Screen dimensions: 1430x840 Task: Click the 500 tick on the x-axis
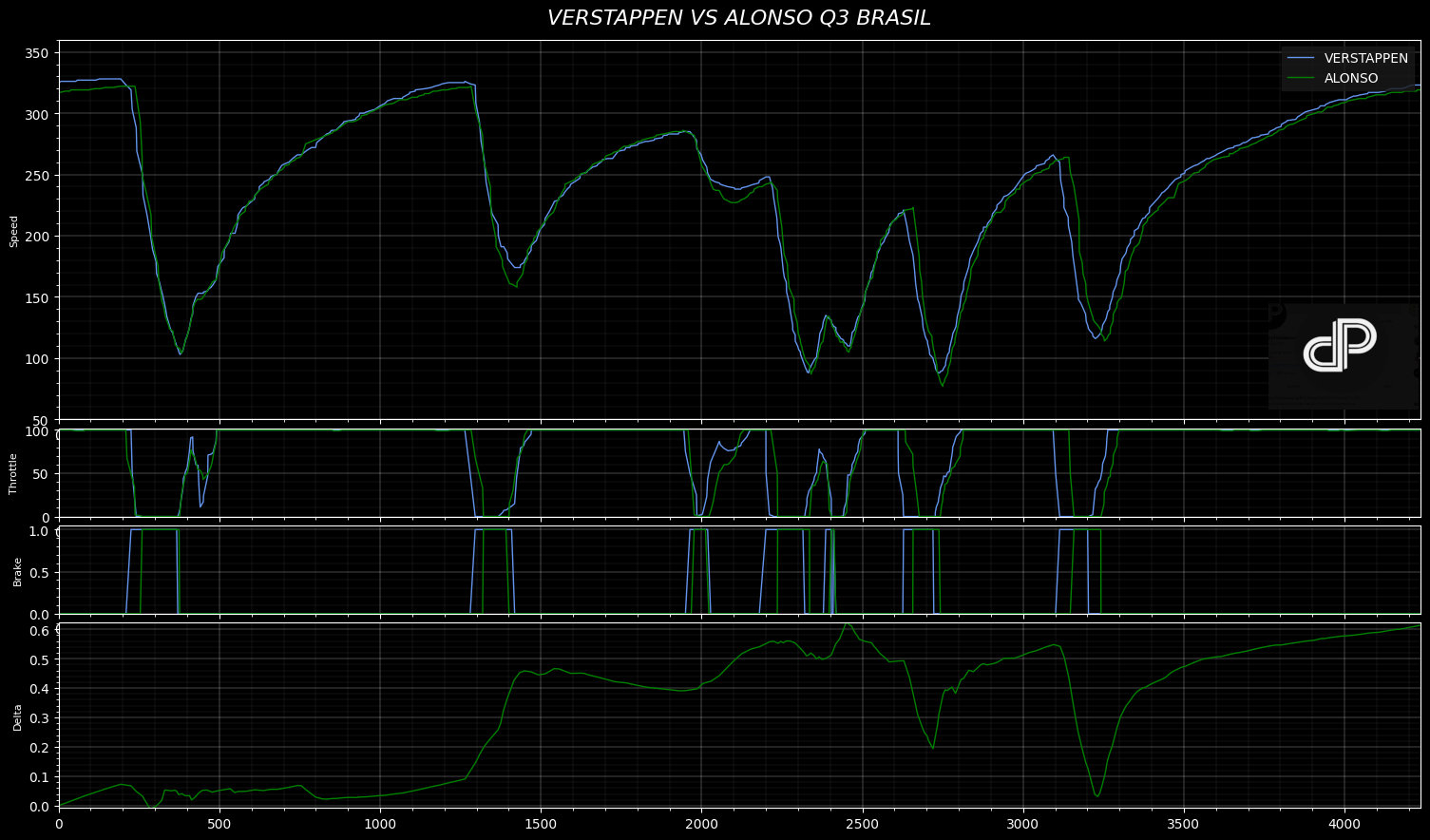(x=219, y=823)
